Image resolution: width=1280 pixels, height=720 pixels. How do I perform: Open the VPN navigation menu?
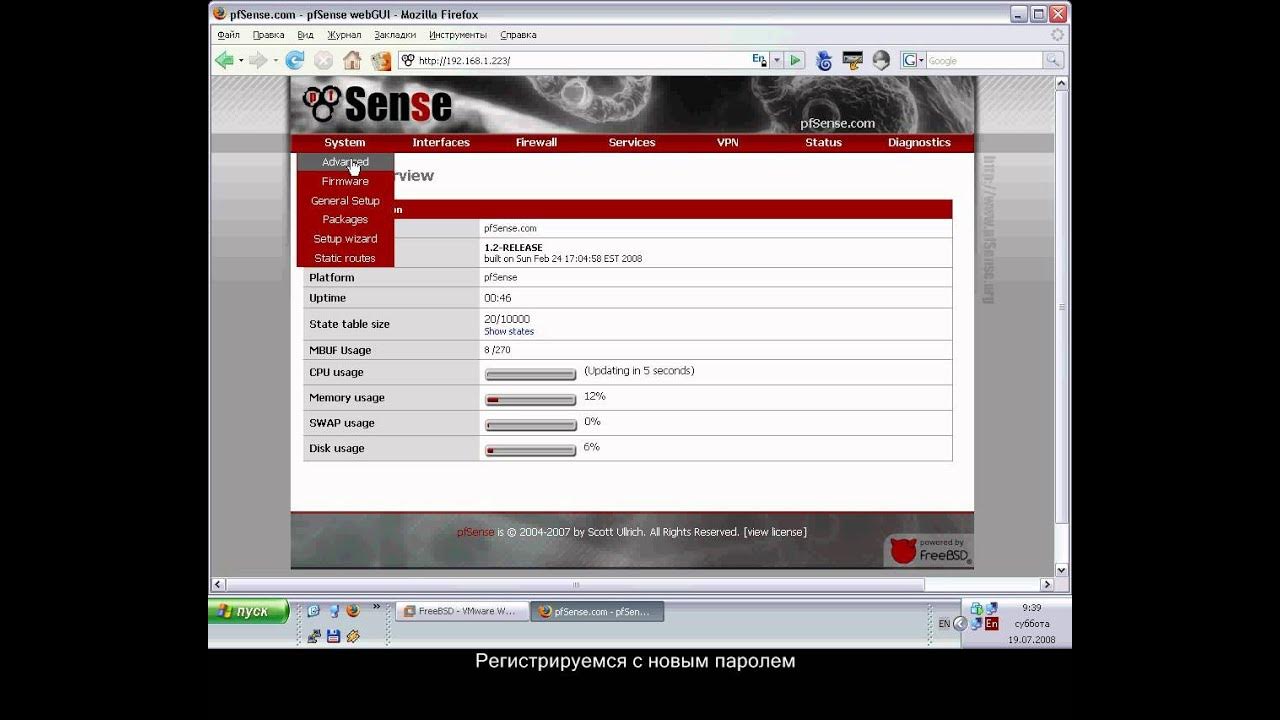(x=728, y=142)
